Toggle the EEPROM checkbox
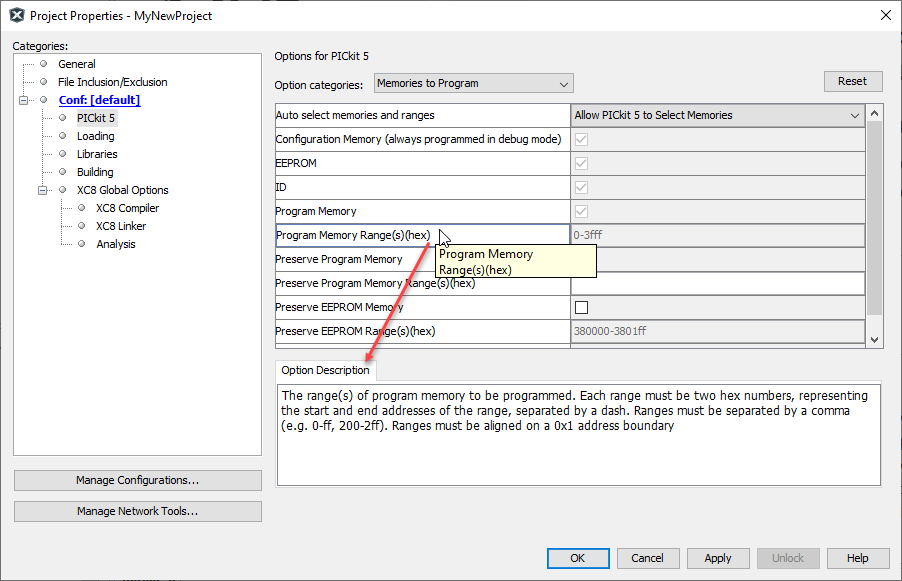This screenshot has width=902, height=581. tap(581, 163)
